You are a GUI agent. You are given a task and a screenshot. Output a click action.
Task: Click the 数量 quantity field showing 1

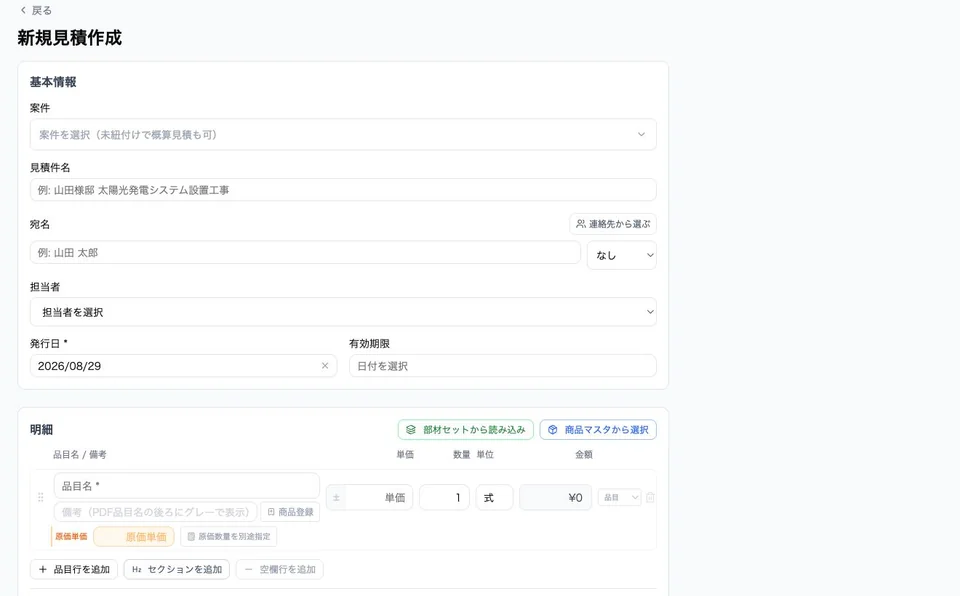tap(444, 497)
